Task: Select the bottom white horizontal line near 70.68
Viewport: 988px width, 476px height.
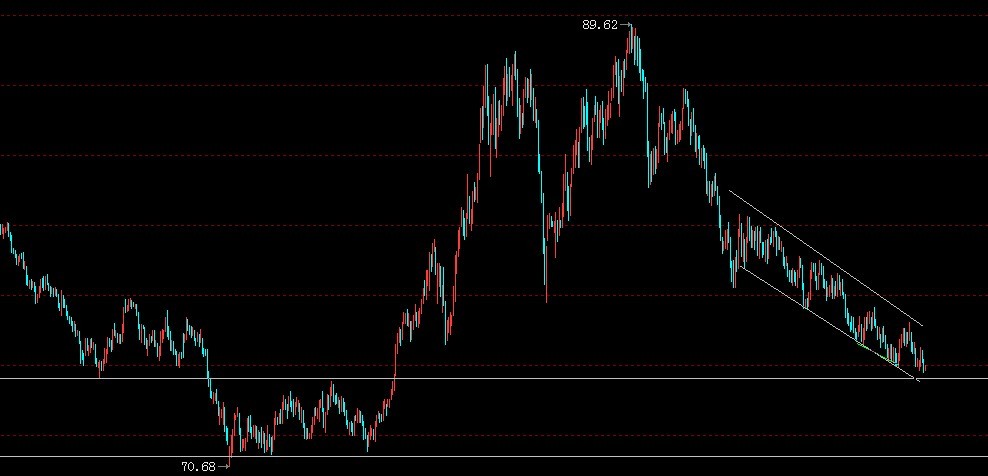Action: (494, 456)
